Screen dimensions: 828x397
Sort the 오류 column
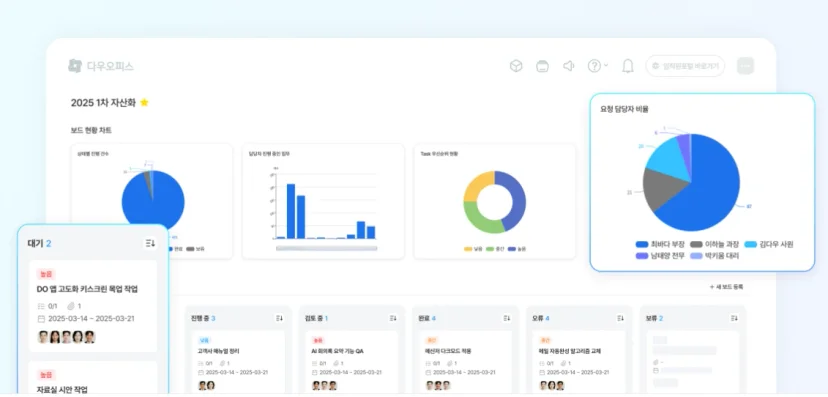(620, 318)
